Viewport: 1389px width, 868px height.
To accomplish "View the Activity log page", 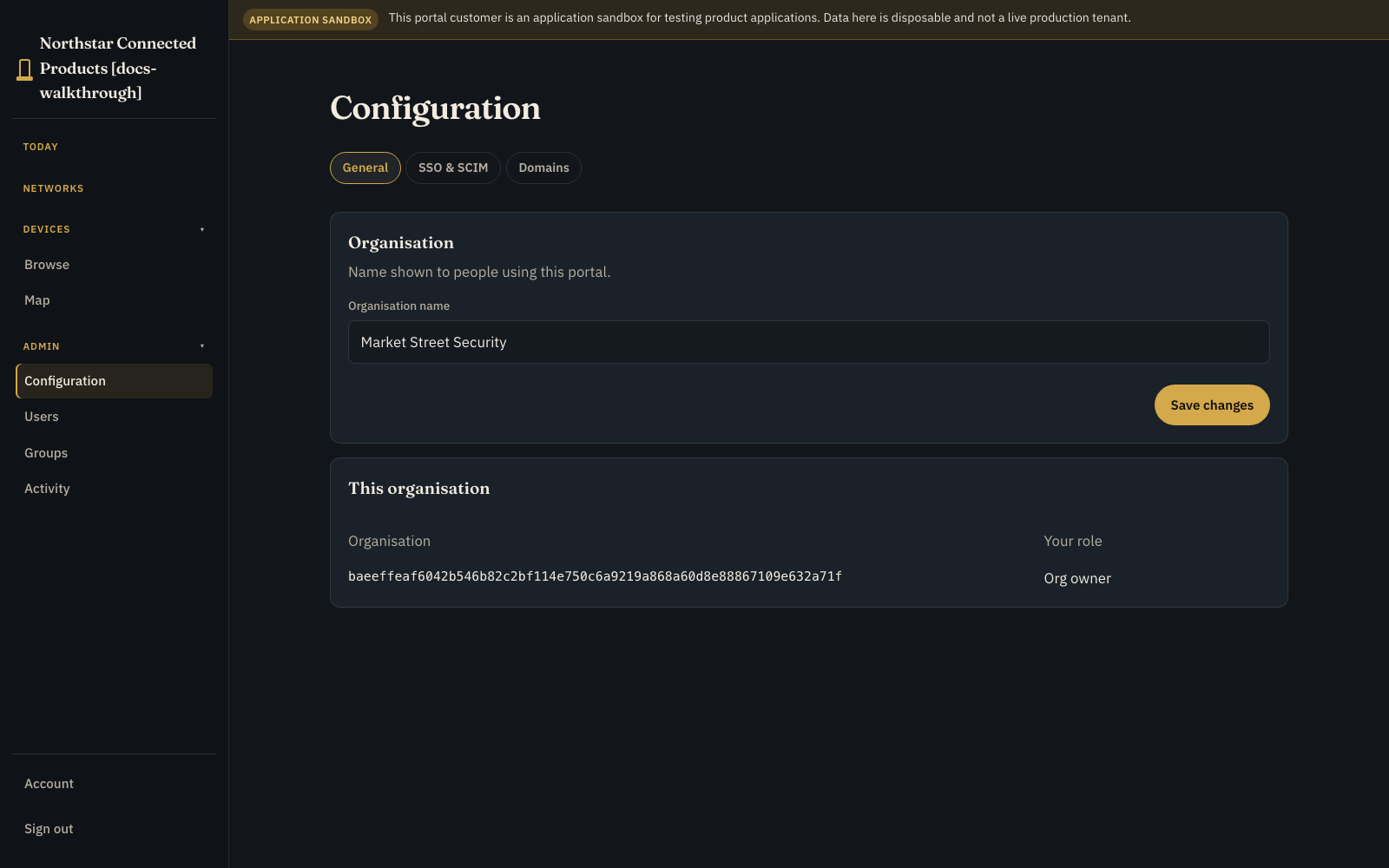I will [x=114, y=489].
